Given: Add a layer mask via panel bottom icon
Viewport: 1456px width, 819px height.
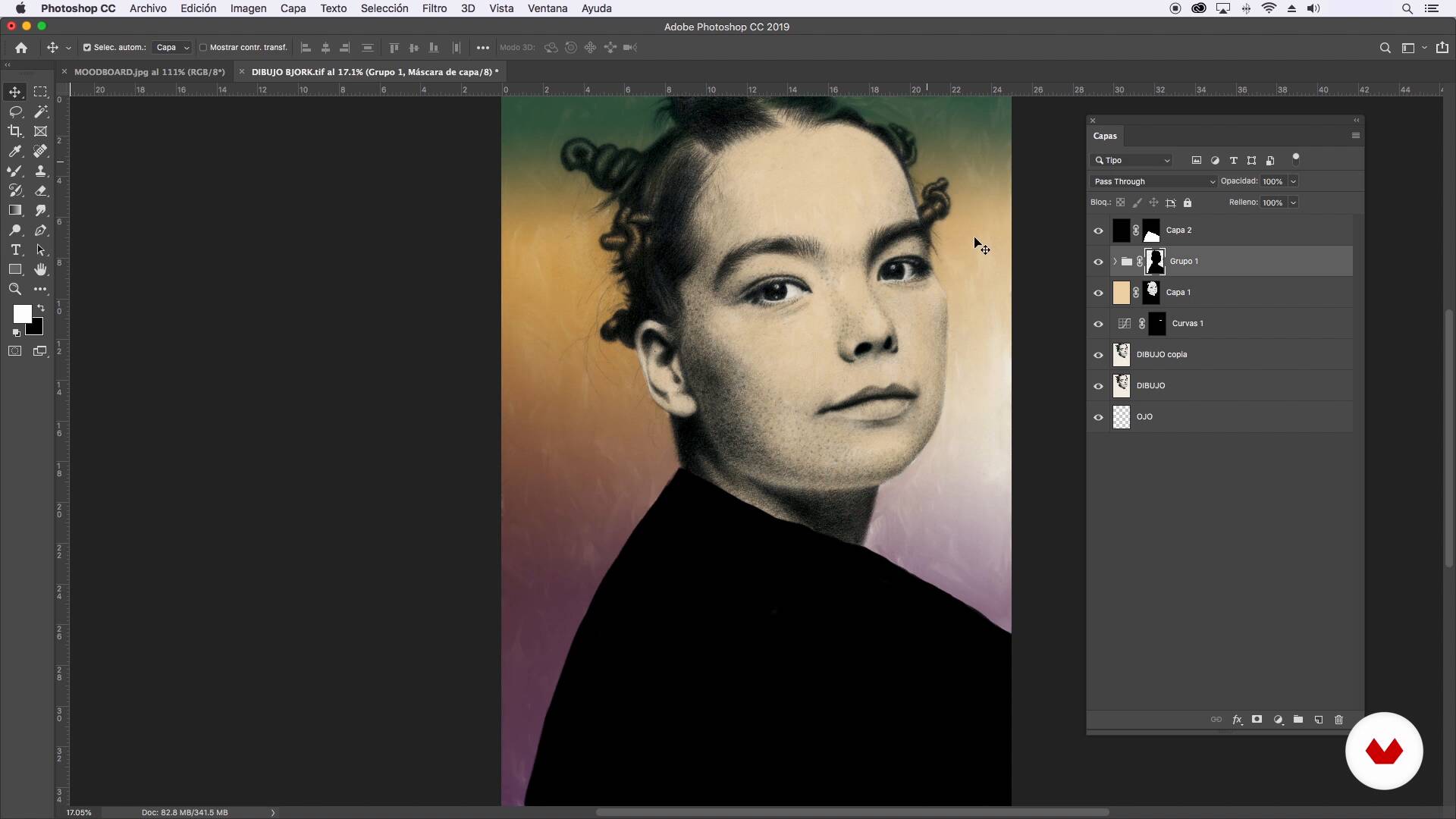Looking at the screenshot, I should 1257,720.
